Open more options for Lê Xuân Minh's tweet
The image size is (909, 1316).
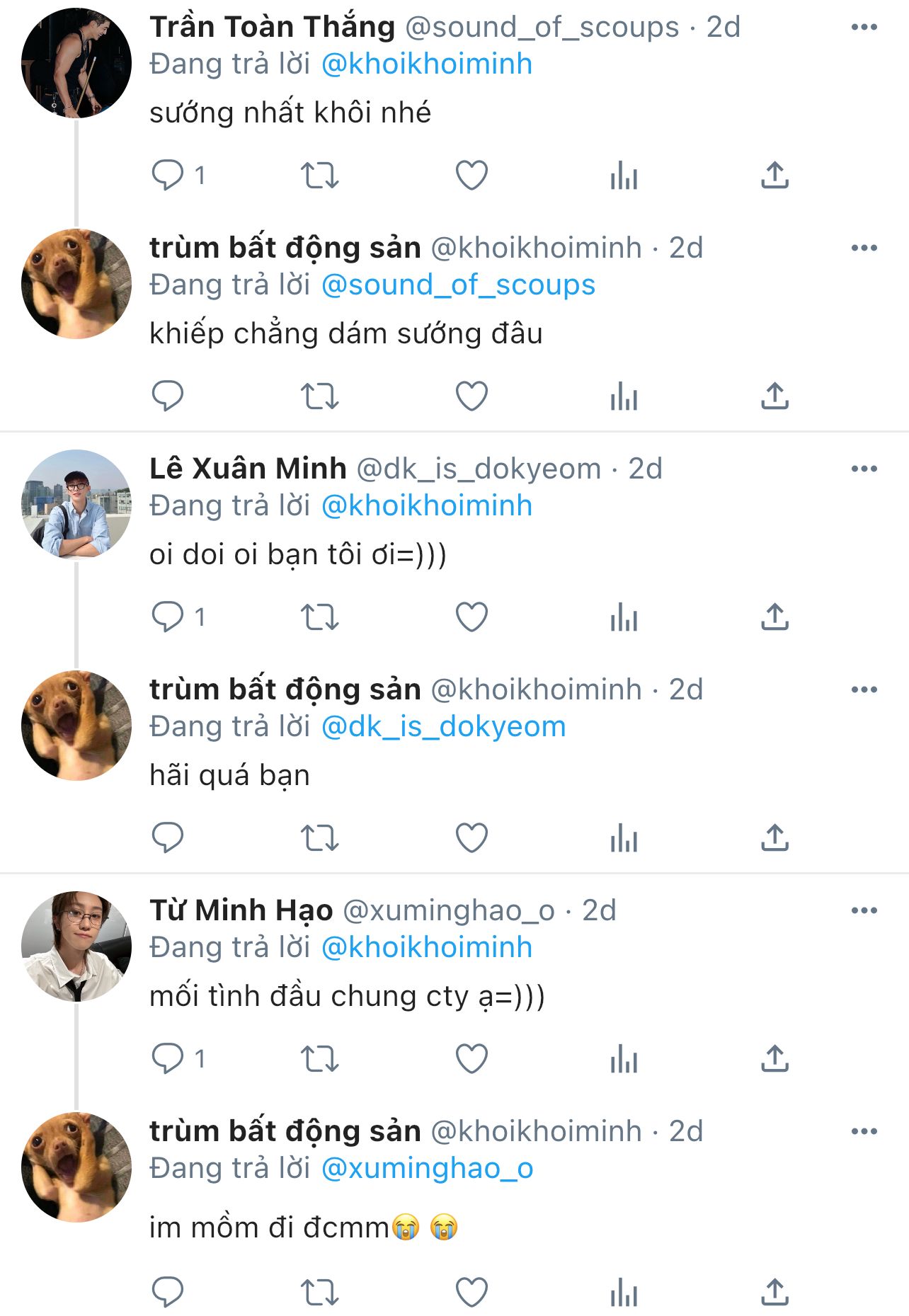[x=864, y=469]
